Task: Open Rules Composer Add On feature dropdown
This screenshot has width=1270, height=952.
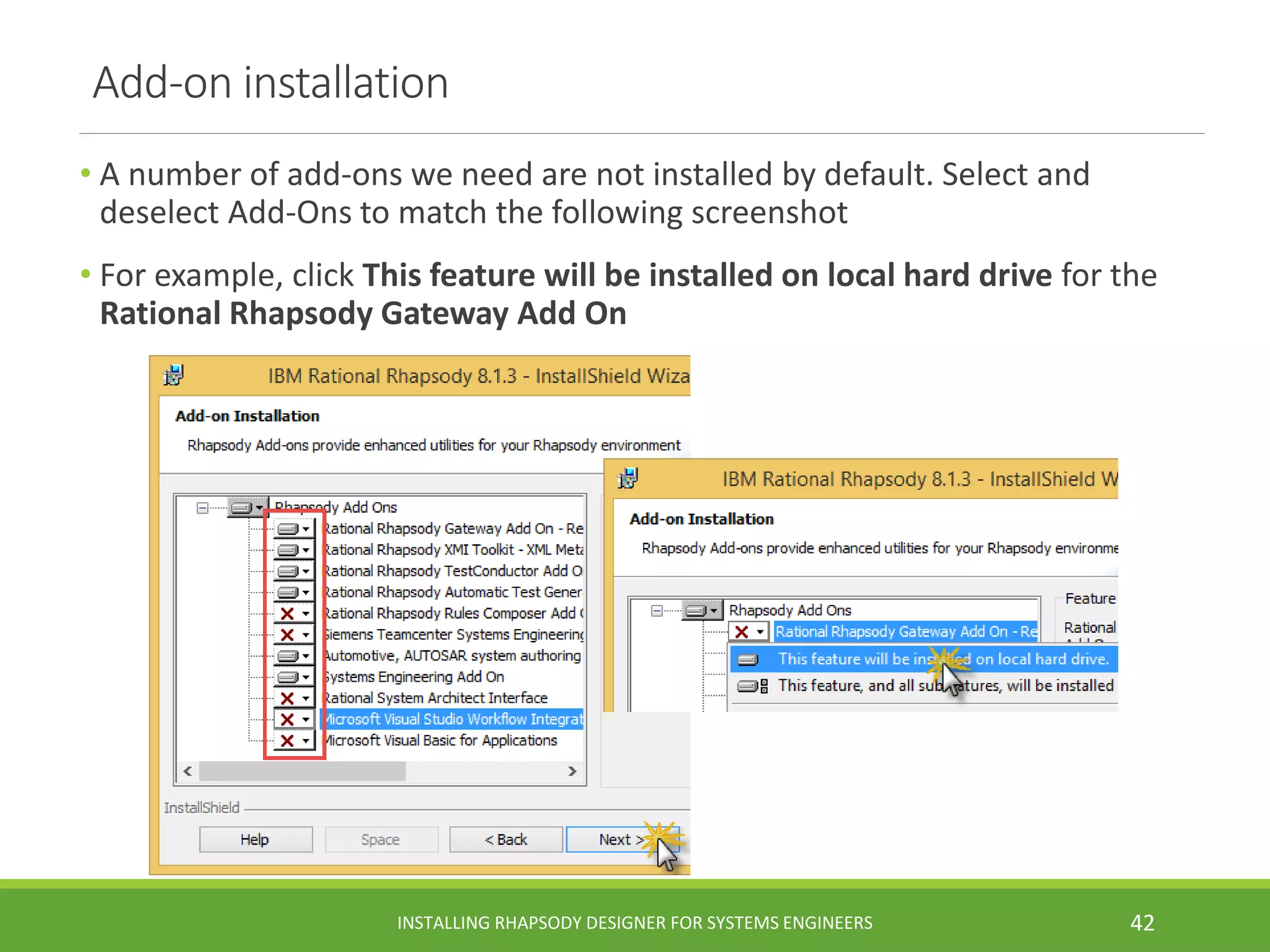Action: click(294, 614)
